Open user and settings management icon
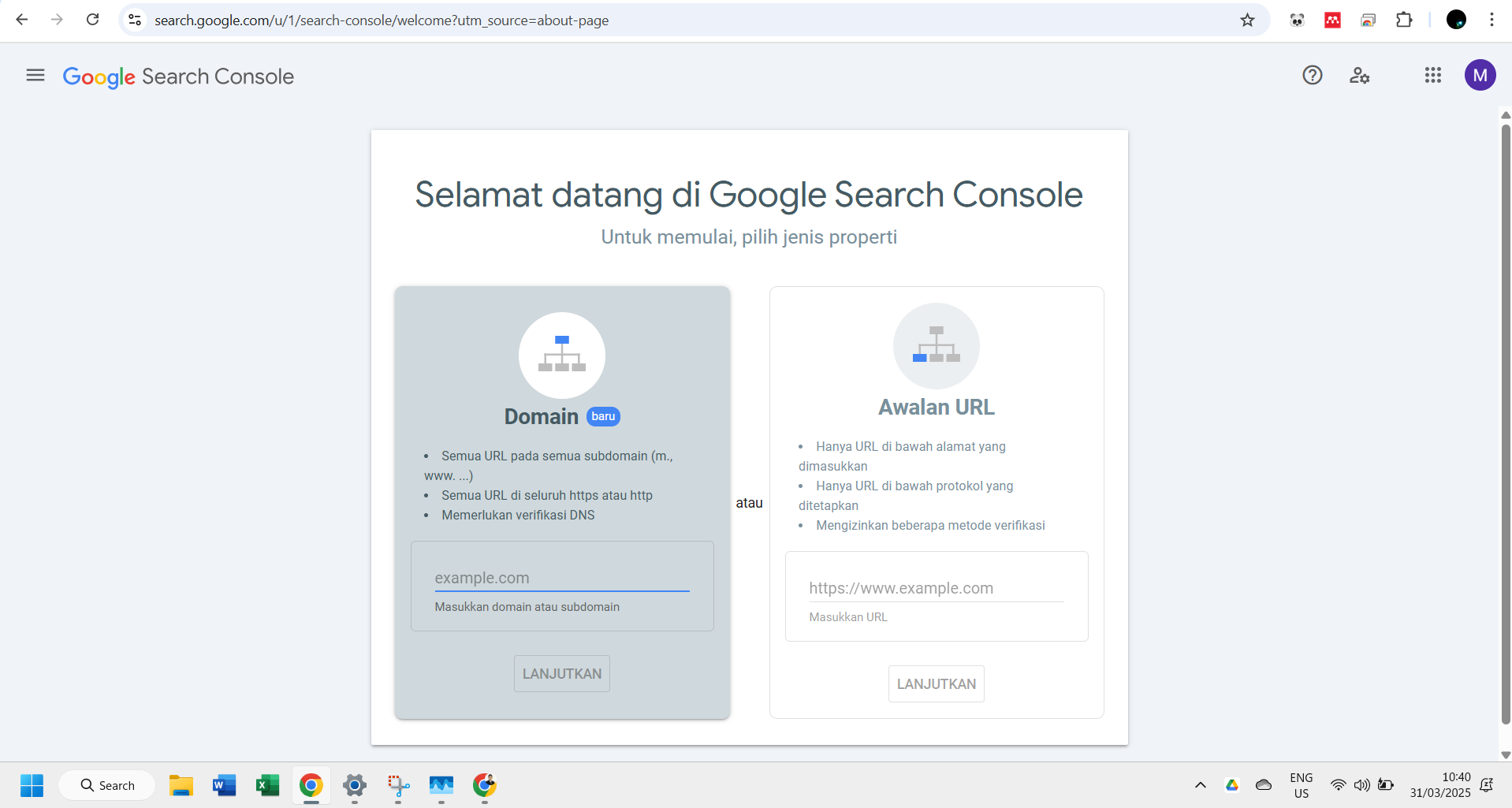 1360,76
